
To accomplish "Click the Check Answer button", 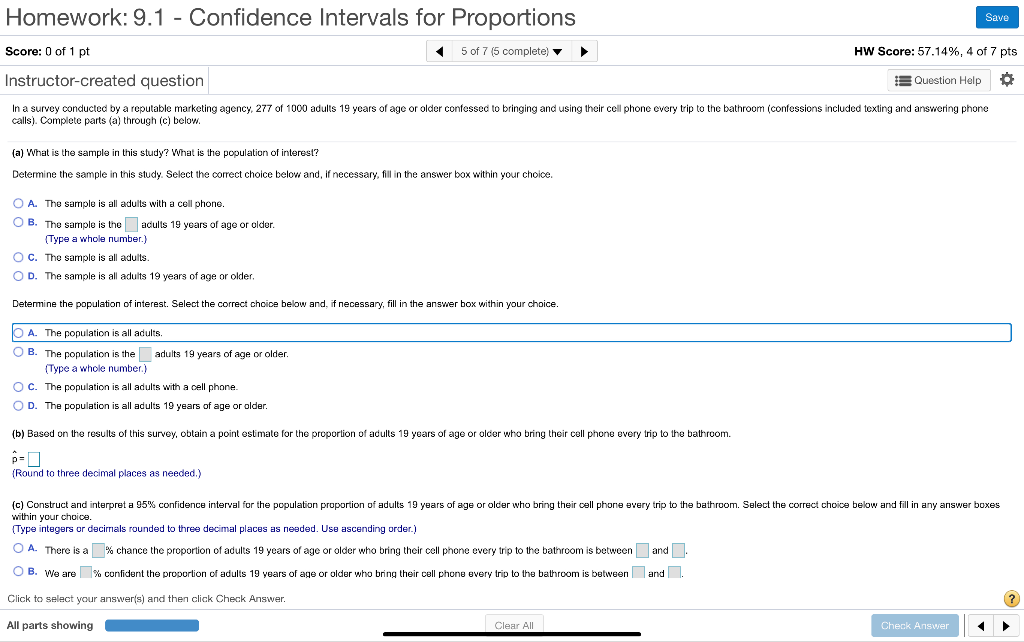I will pyautogui.click(x=914, y=624).
